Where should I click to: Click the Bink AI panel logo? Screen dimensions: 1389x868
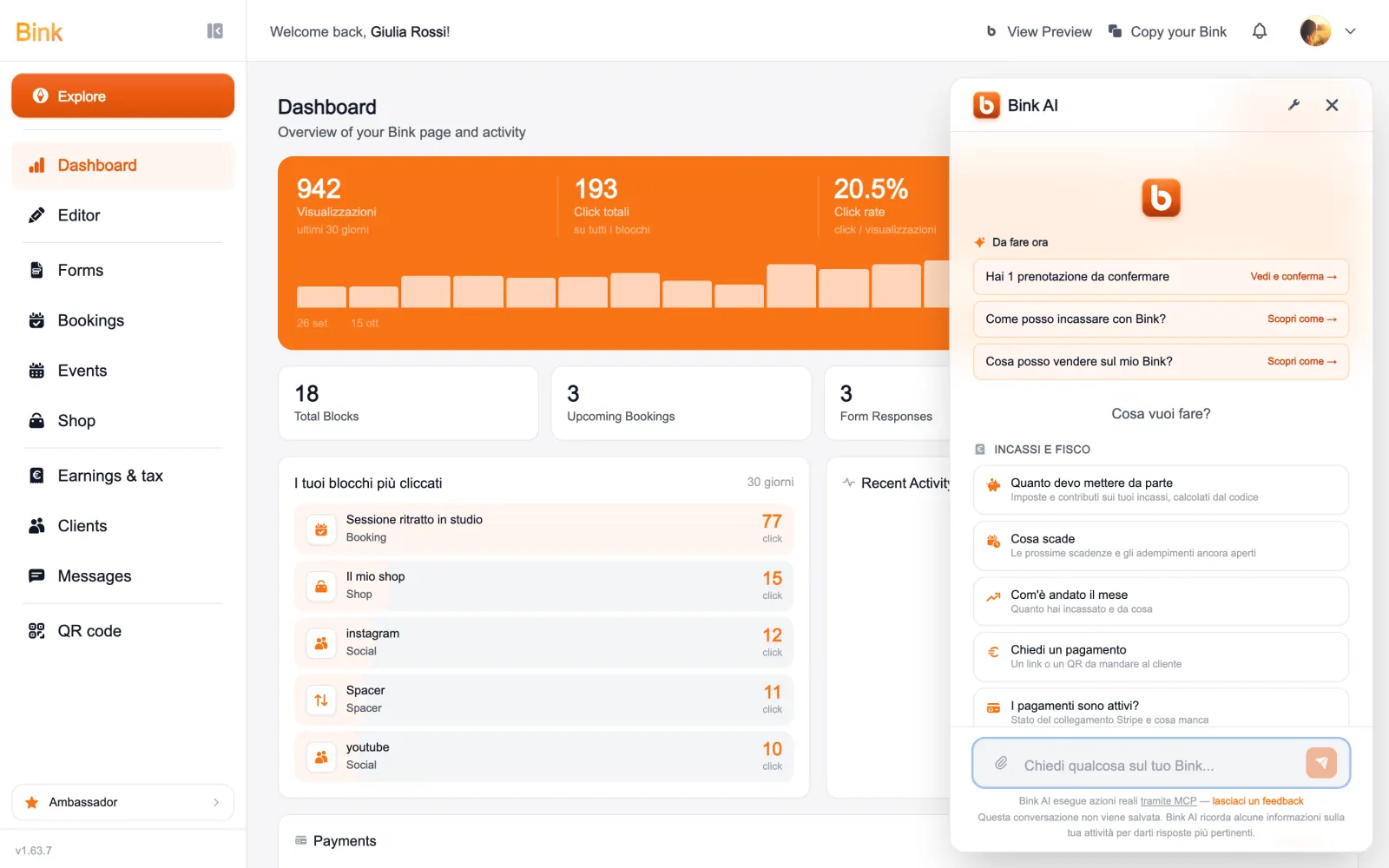(x=986, y=105)
